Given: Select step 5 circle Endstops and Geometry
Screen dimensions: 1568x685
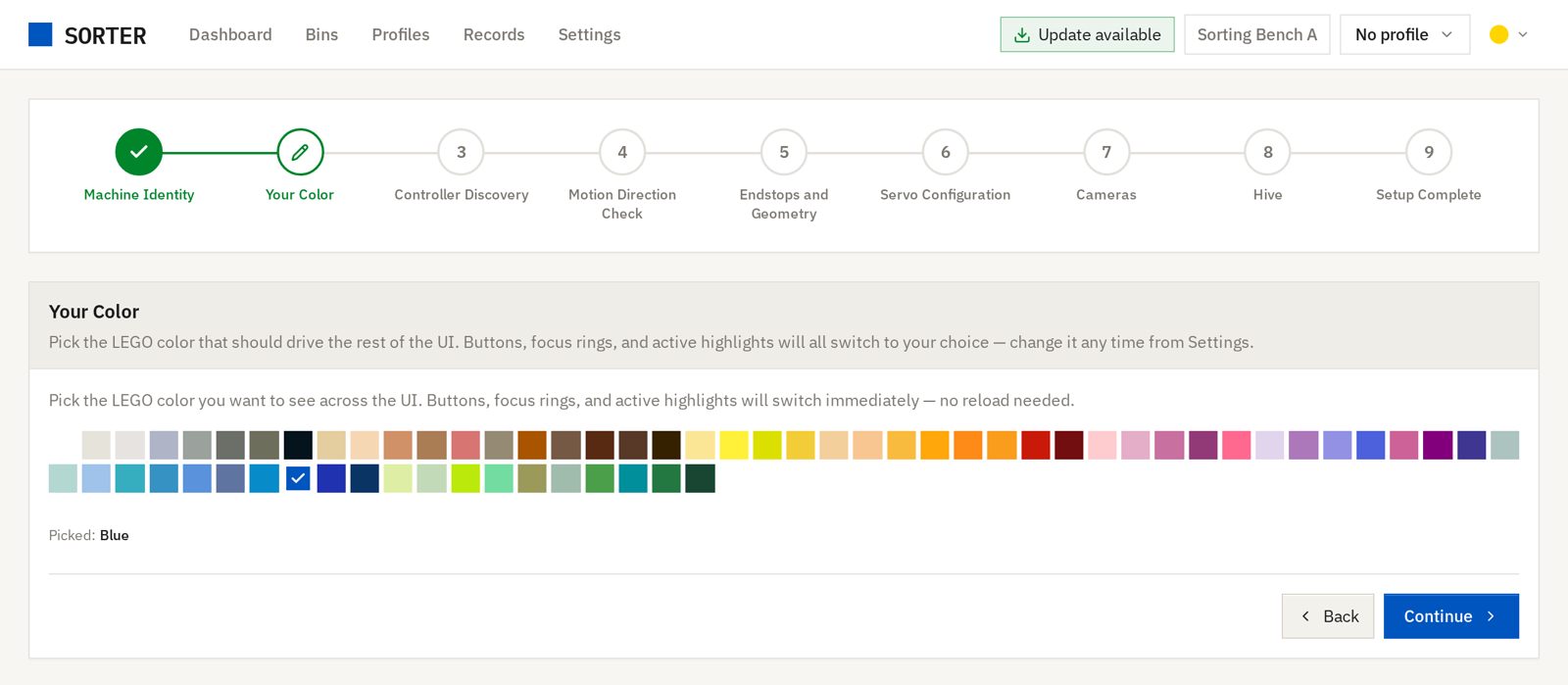Looking at the screenshot, I should [784, 152].
